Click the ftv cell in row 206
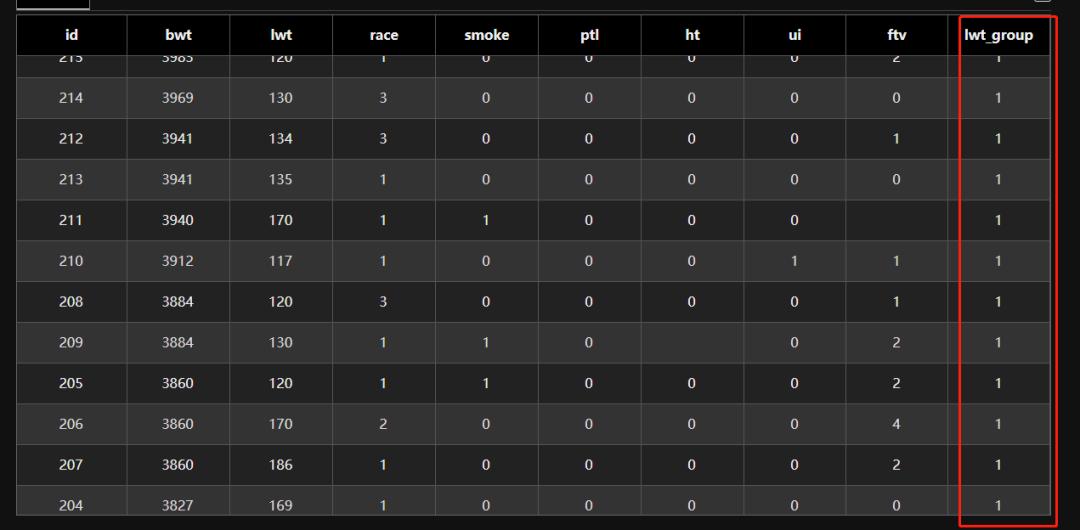This screenshot has width=1080, height=530. click(897, 424)
